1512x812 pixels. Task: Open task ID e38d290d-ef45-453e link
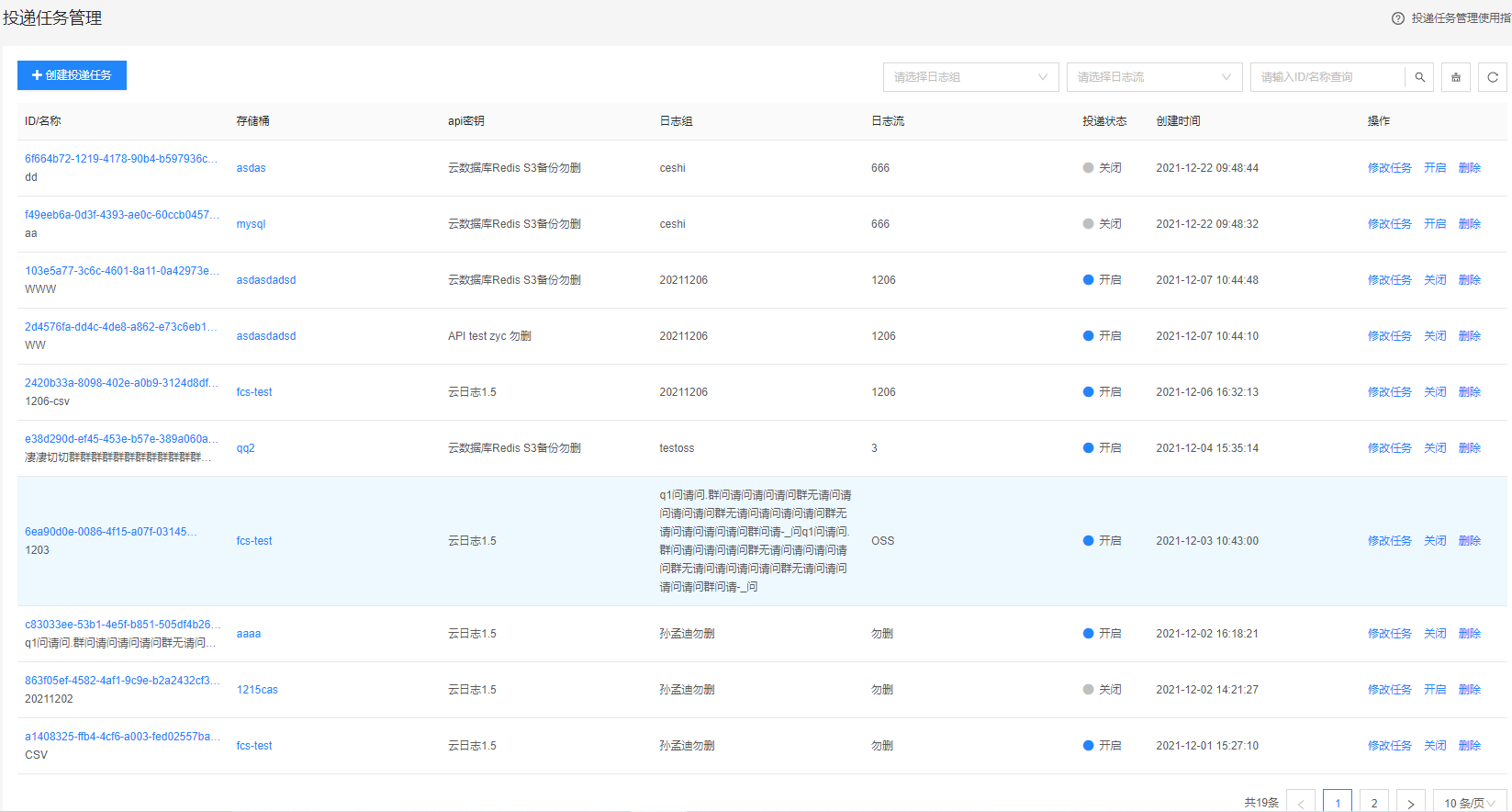[121, 439]
